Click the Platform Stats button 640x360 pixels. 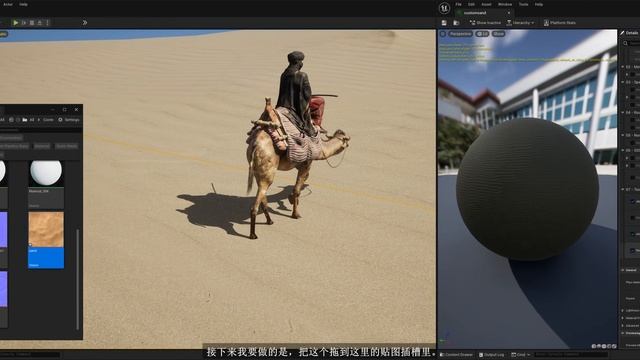click(x=560, y=23)
